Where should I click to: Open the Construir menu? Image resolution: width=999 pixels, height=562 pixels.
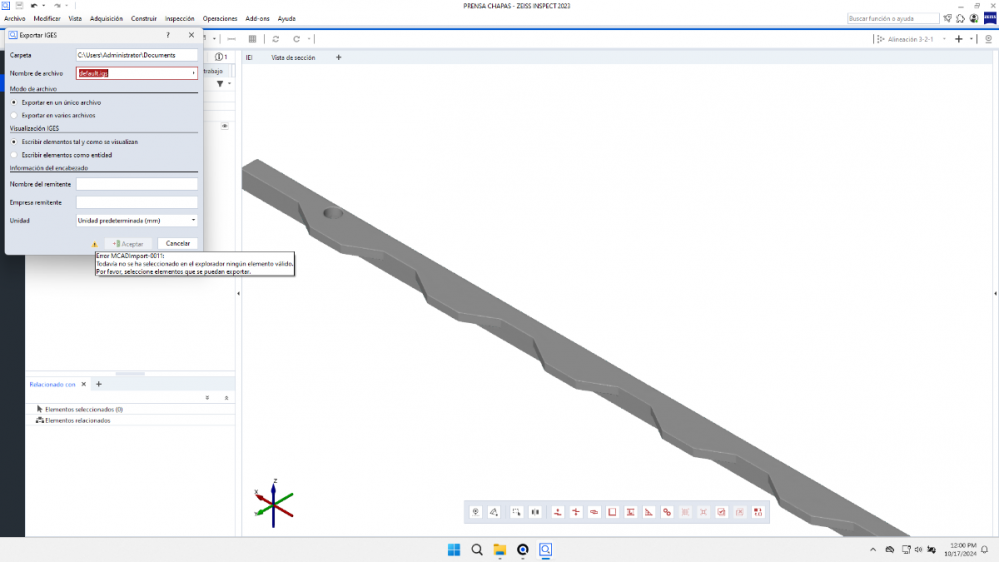tap(144, 18)
